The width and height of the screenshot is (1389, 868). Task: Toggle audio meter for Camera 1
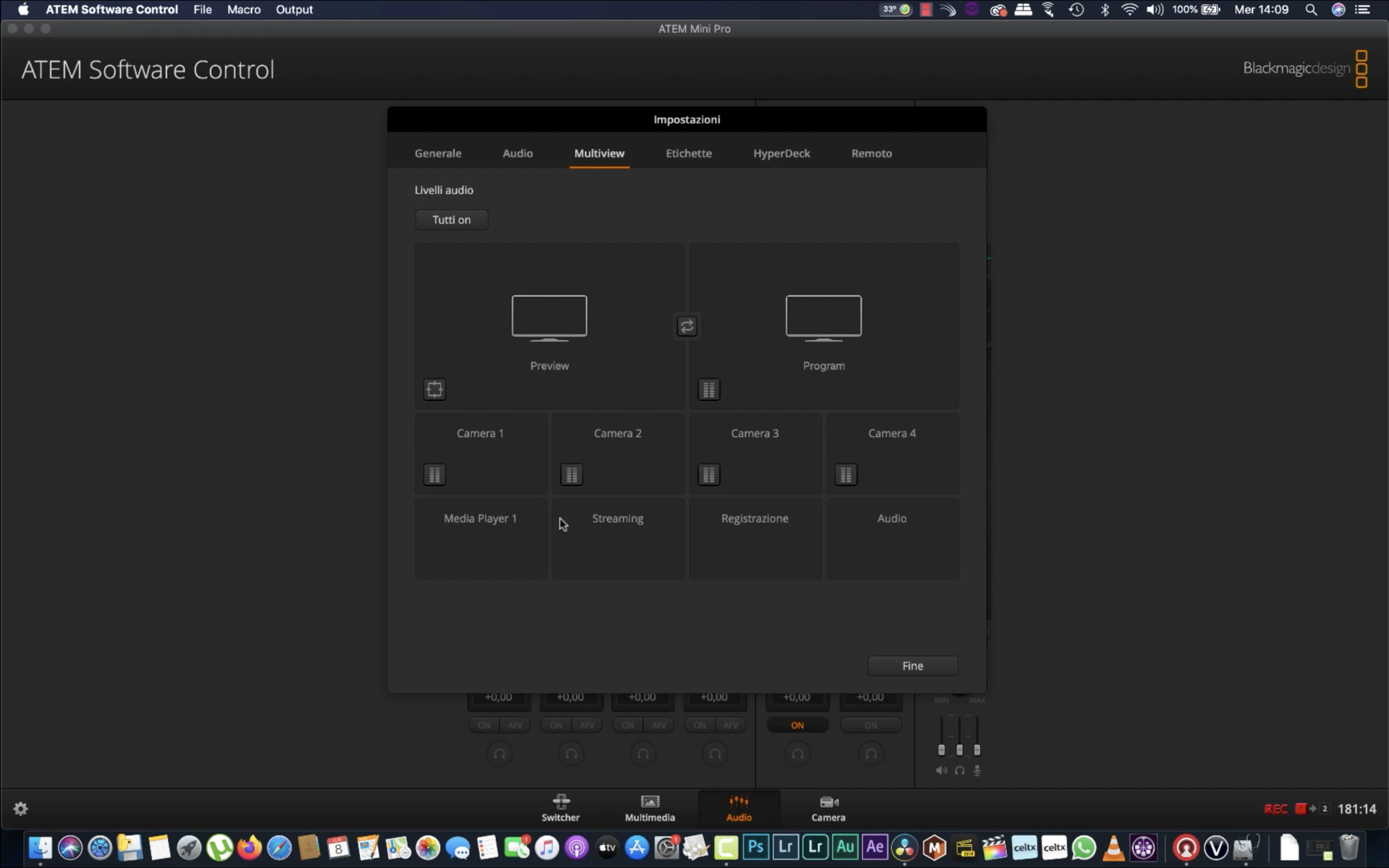435,474
